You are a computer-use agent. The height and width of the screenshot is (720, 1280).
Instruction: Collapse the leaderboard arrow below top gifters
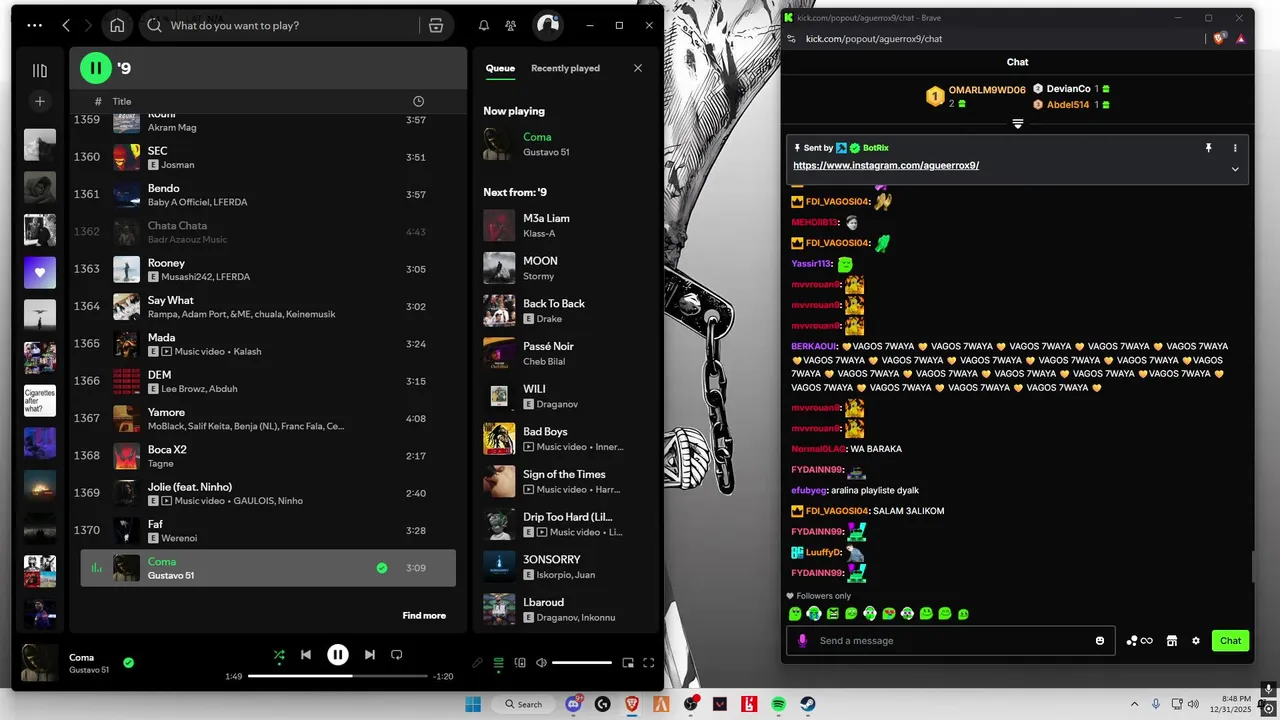(x=1017, y=124)
